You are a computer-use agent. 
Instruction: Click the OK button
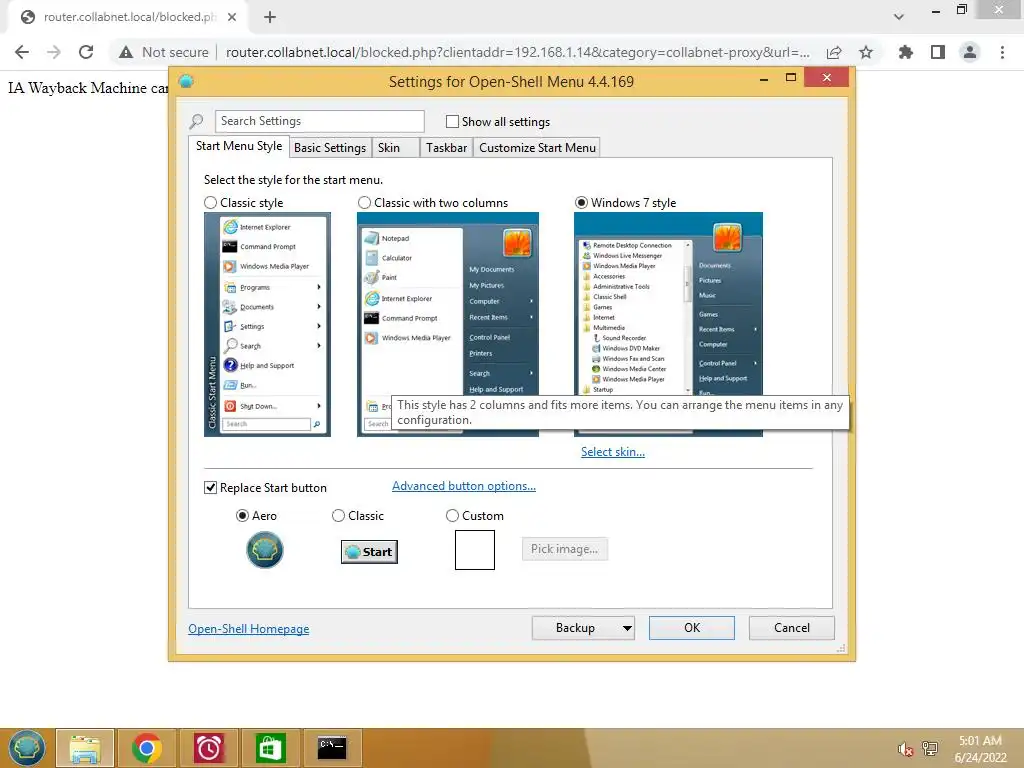(x=692, y=628)
